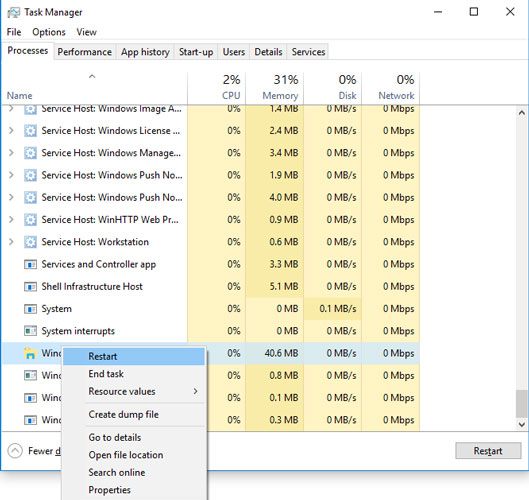This screenshot has width=529, height=500.
Task: Click the gear icon beside Service Host: Workstation
Action: coord(30,242)
